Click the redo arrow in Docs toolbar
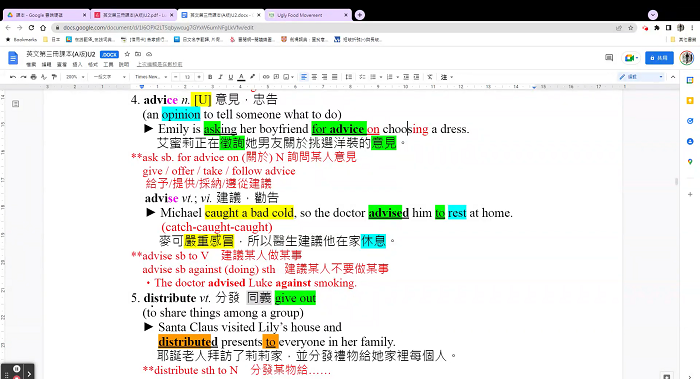Screen dimensions: 700x379 click(23, 77)
